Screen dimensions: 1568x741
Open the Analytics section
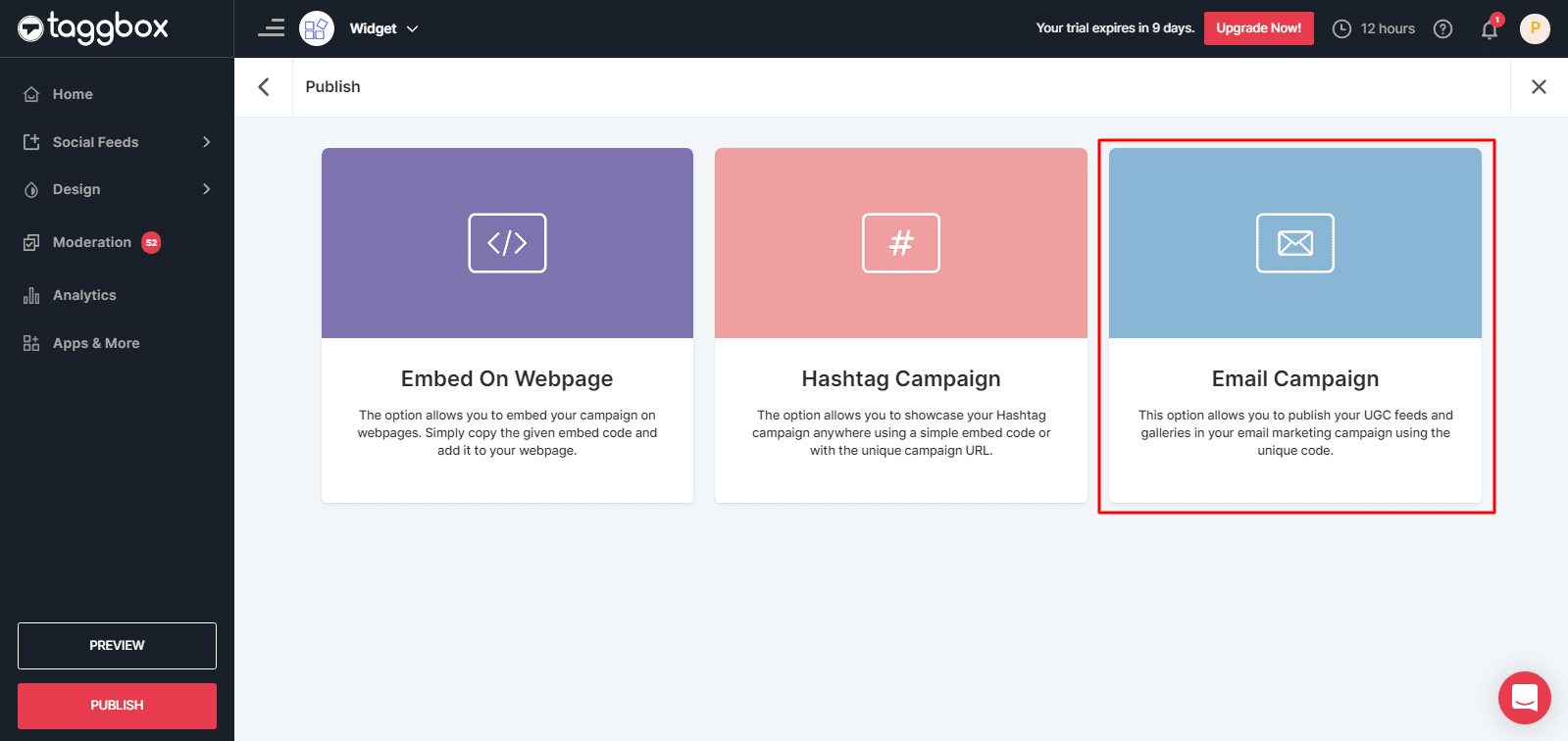84,295
